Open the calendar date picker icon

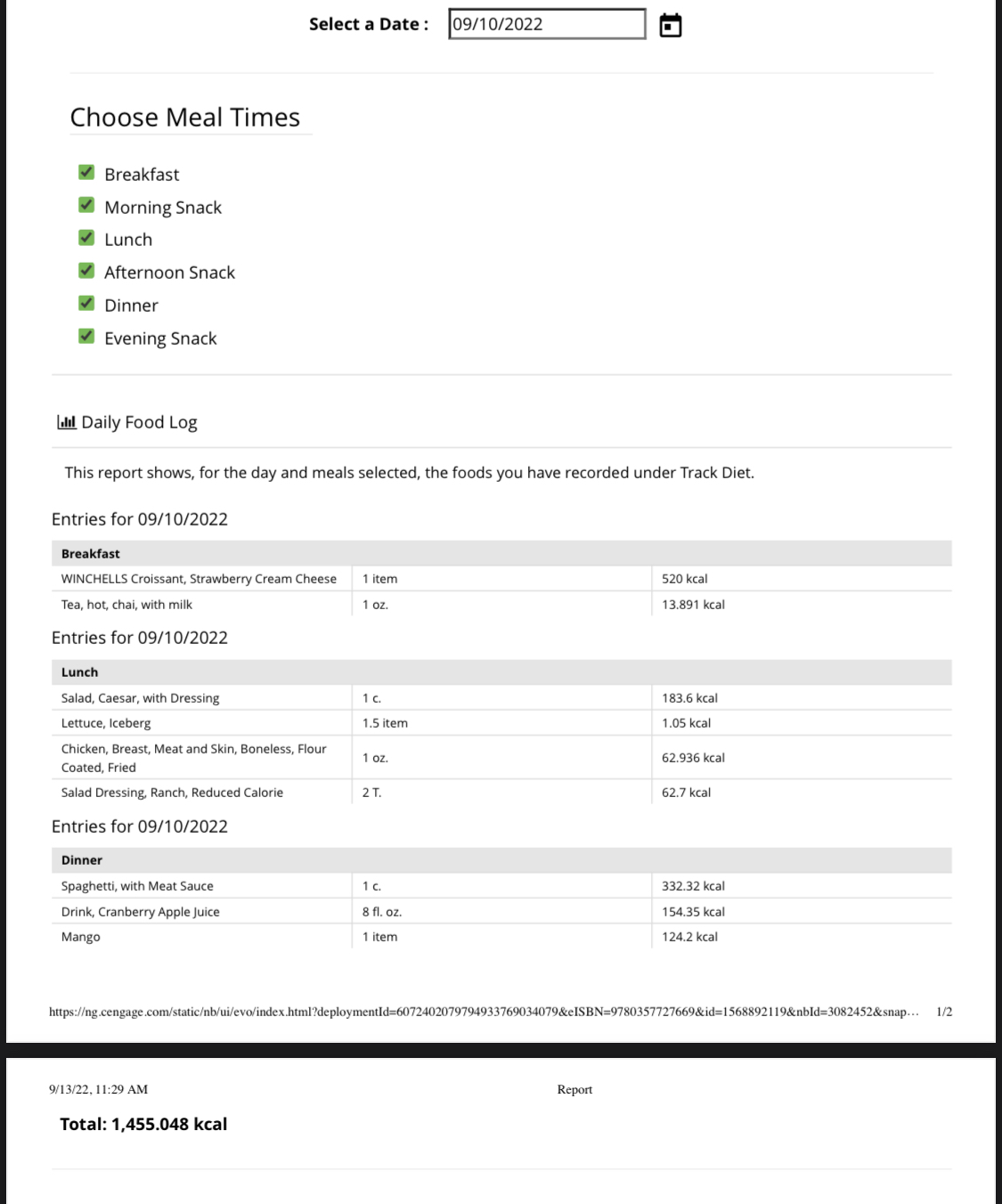670,26
